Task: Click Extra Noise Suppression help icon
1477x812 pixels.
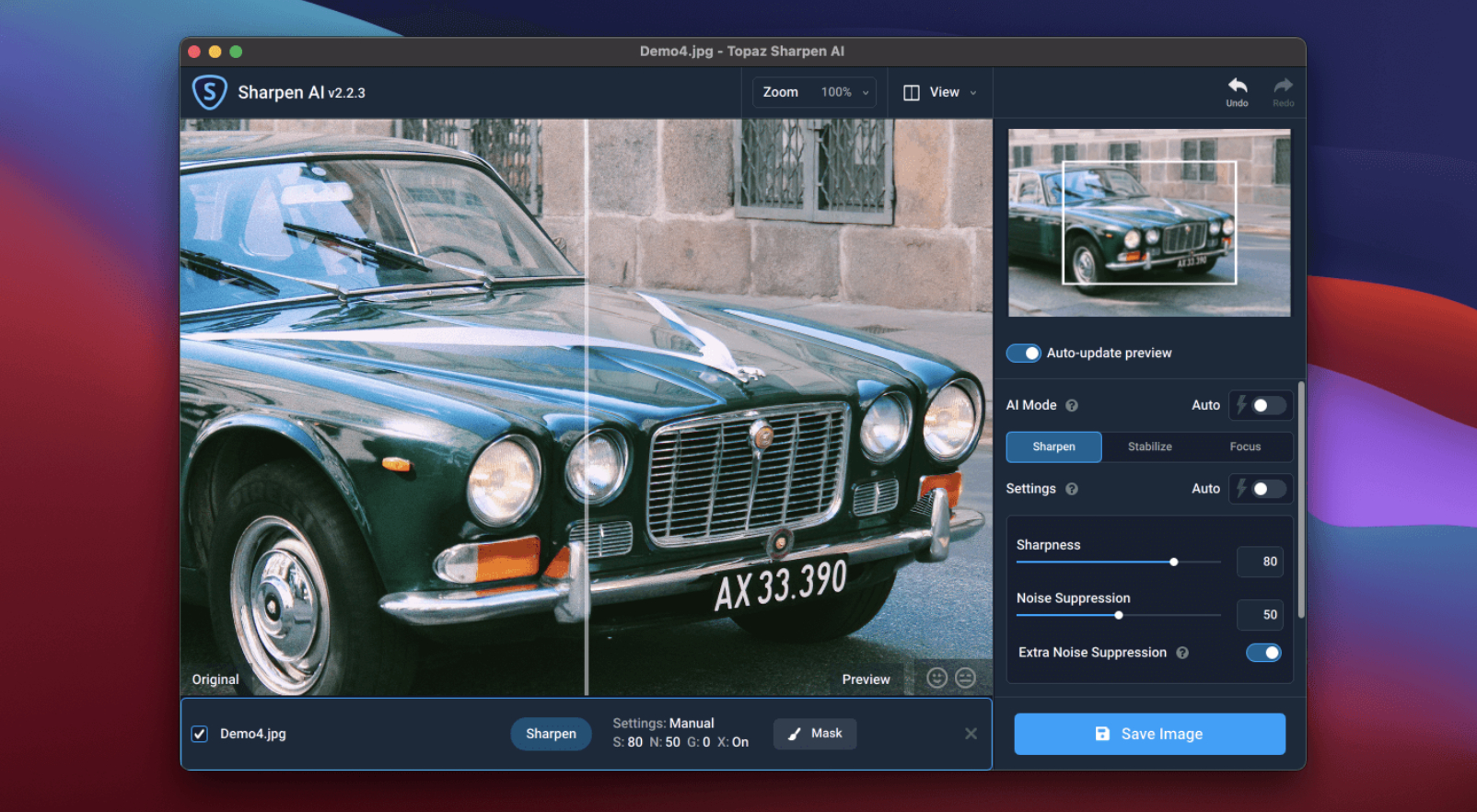Action: (1182, 653)
